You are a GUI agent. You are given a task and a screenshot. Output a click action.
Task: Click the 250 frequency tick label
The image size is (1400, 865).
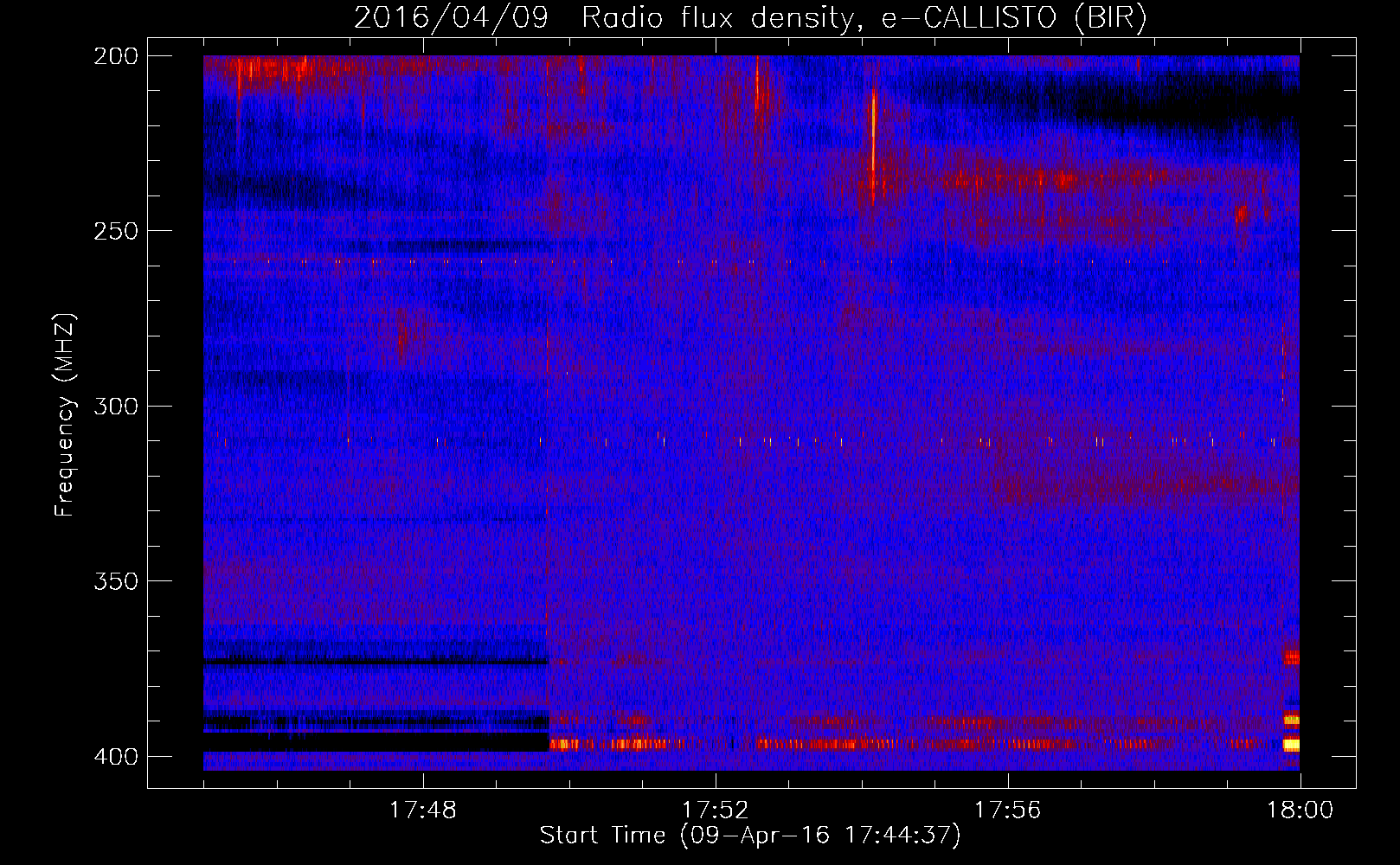pos(115,231)
